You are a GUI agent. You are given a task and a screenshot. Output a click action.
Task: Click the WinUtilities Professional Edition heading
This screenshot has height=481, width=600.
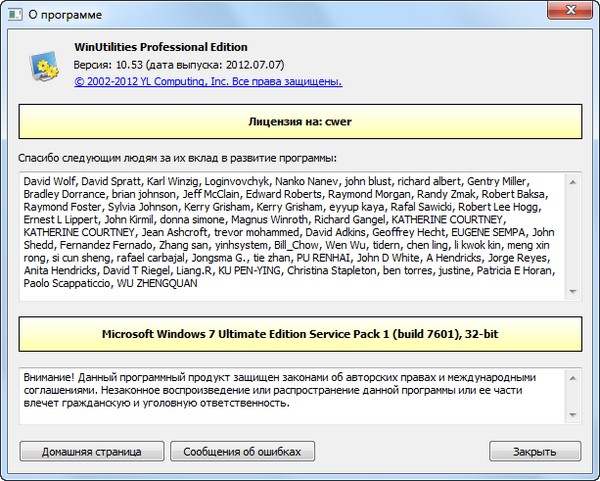tap(160, 47)
